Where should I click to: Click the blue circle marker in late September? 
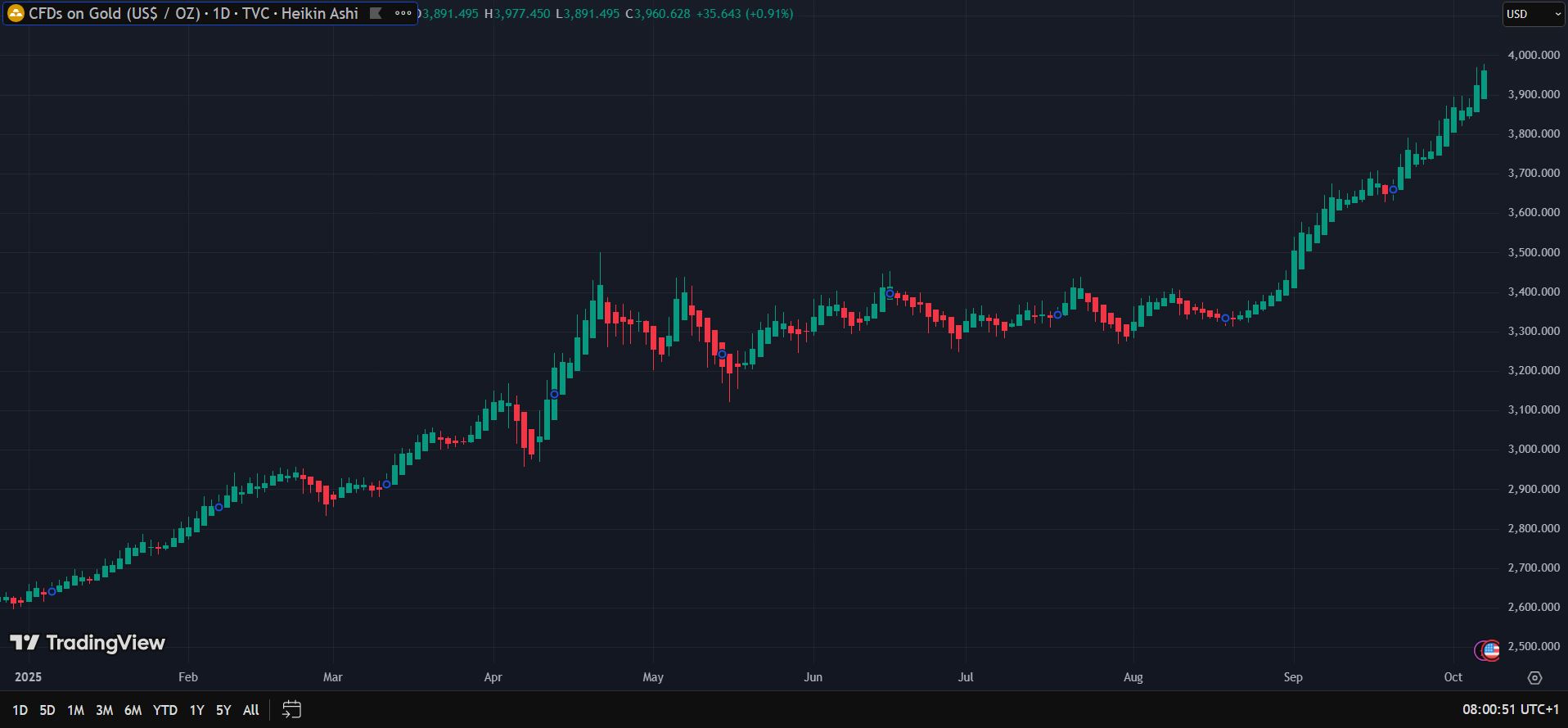point(1393,190)
